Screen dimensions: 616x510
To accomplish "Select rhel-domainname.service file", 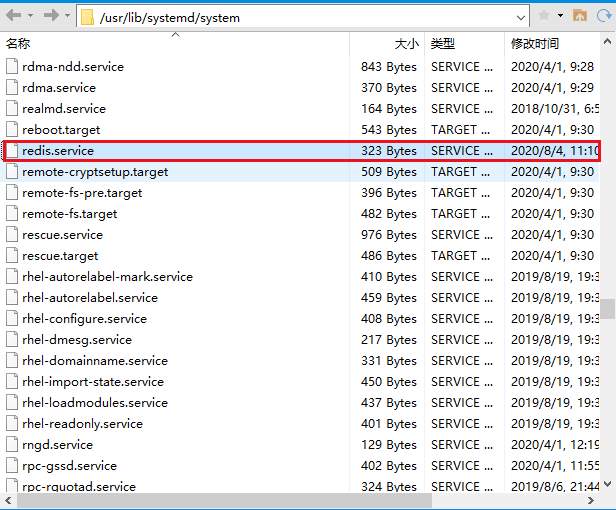I will 95,361.
